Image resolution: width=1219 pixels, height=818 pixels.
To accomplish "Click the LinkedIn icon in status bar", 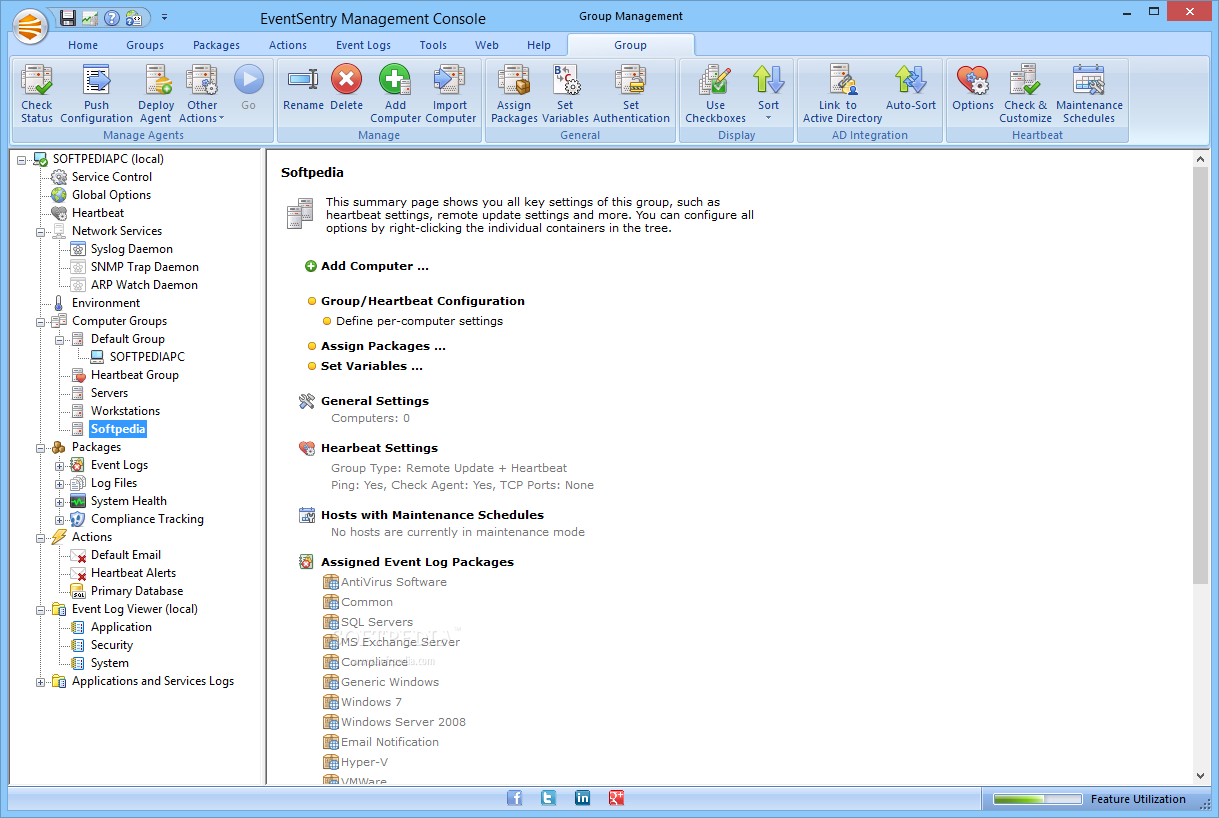I will tap(582, 798).
